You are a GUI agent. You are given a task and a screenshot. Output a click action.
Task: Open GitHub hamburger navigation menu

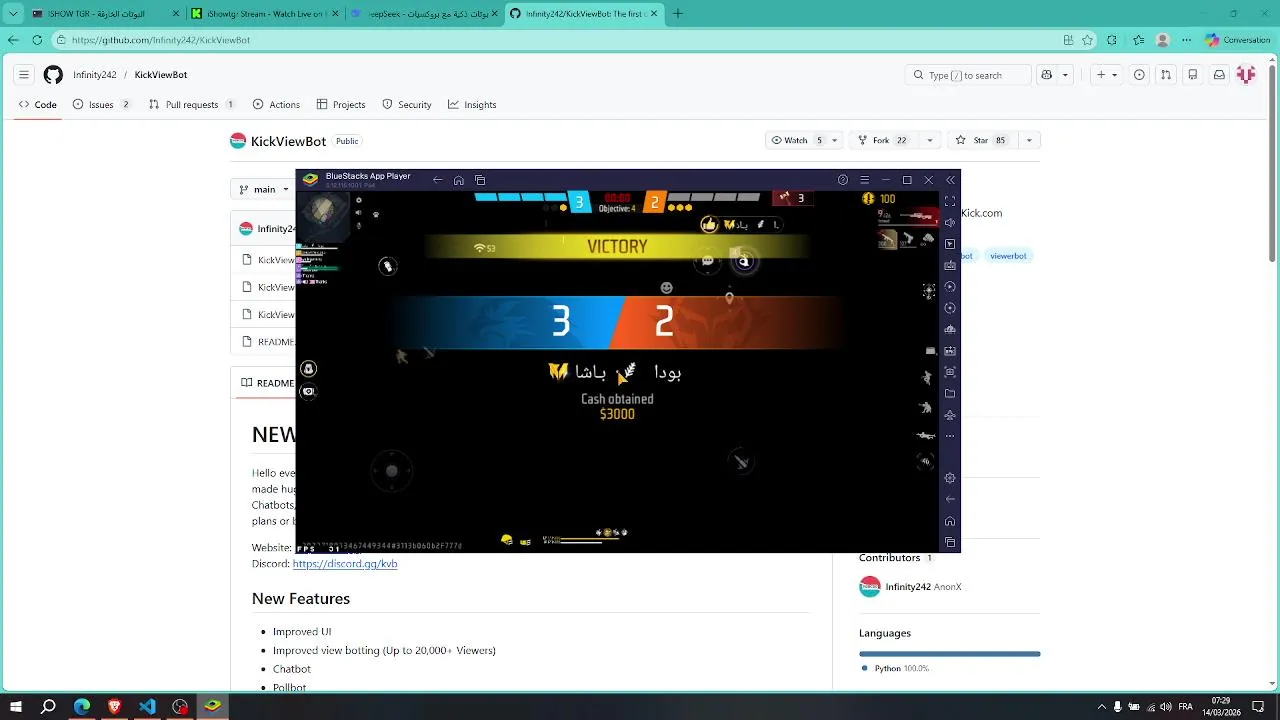click(24, 75)
